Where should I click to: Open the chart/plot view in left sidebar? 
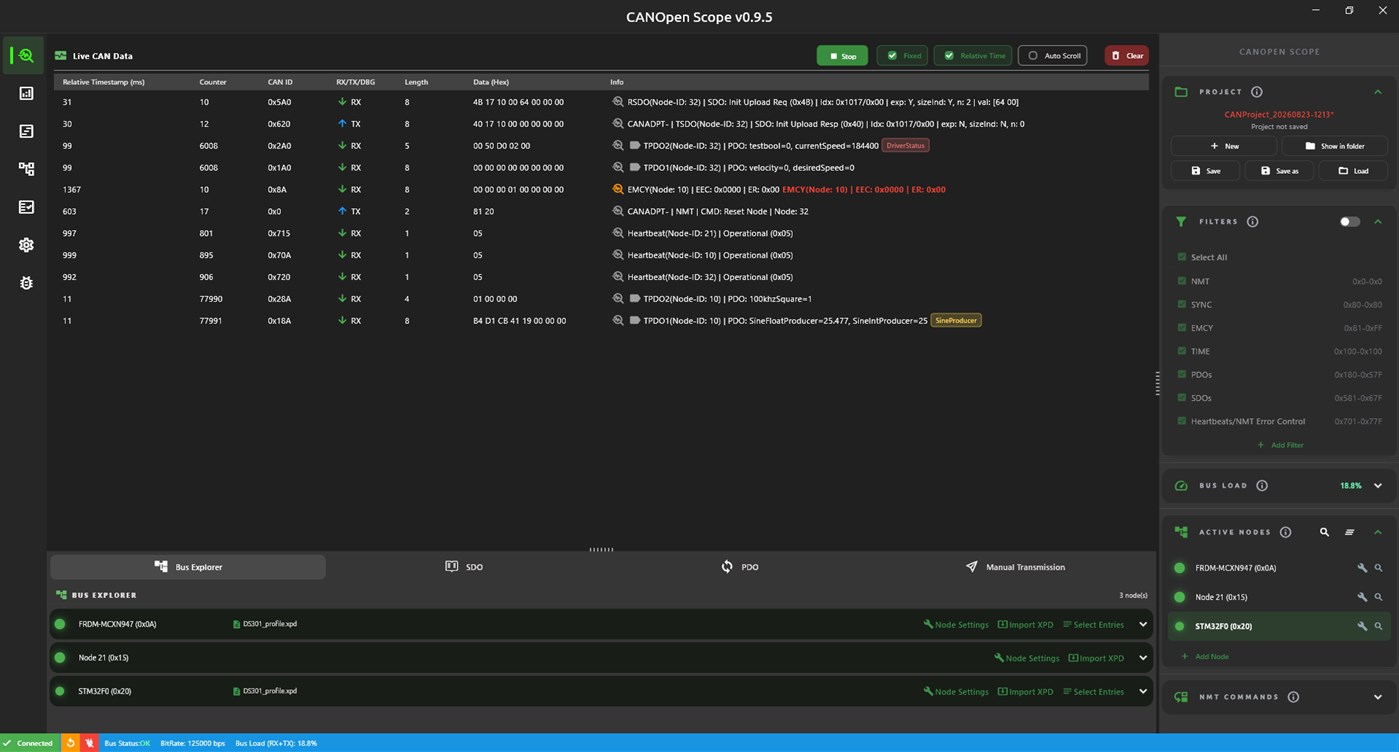[x=26, y=93]
